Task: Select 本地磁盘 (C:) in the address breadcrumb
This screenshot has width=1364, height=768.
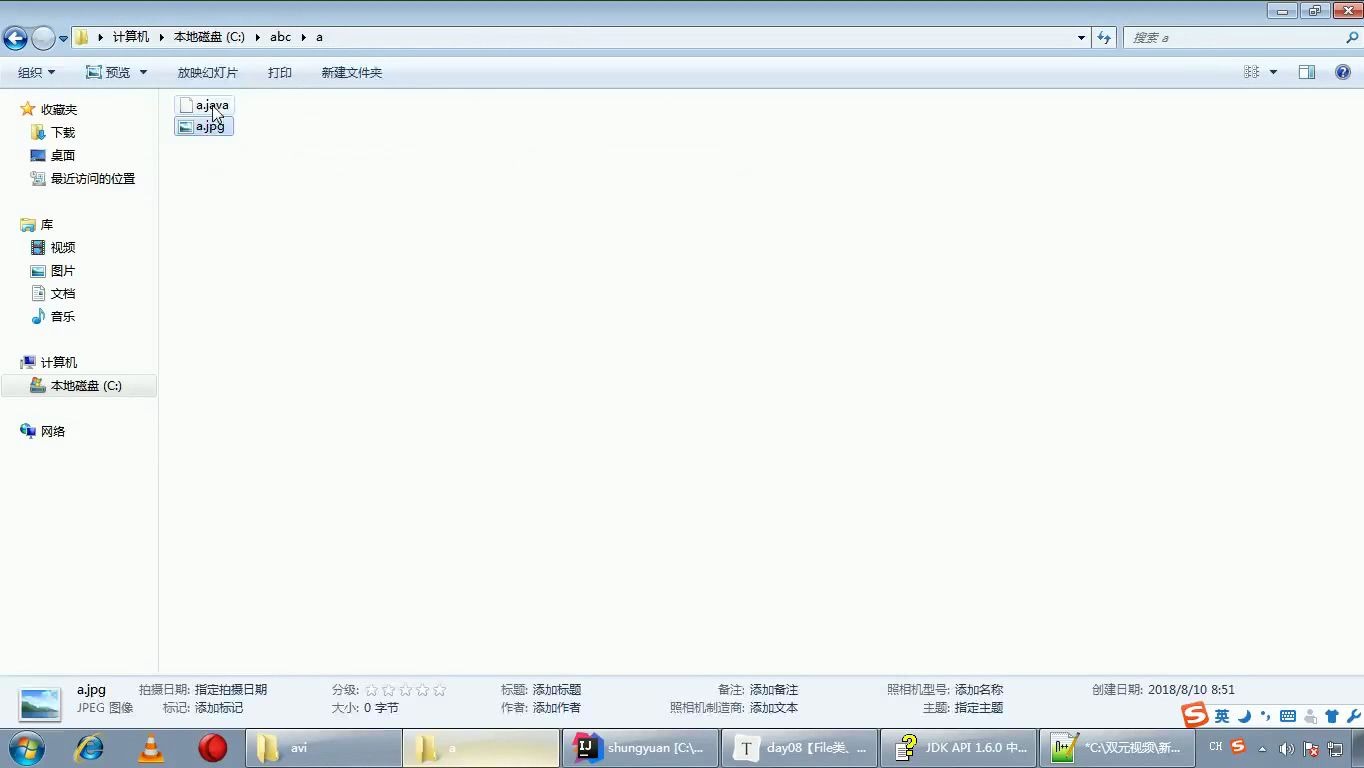Action: (x=209, y=37)
